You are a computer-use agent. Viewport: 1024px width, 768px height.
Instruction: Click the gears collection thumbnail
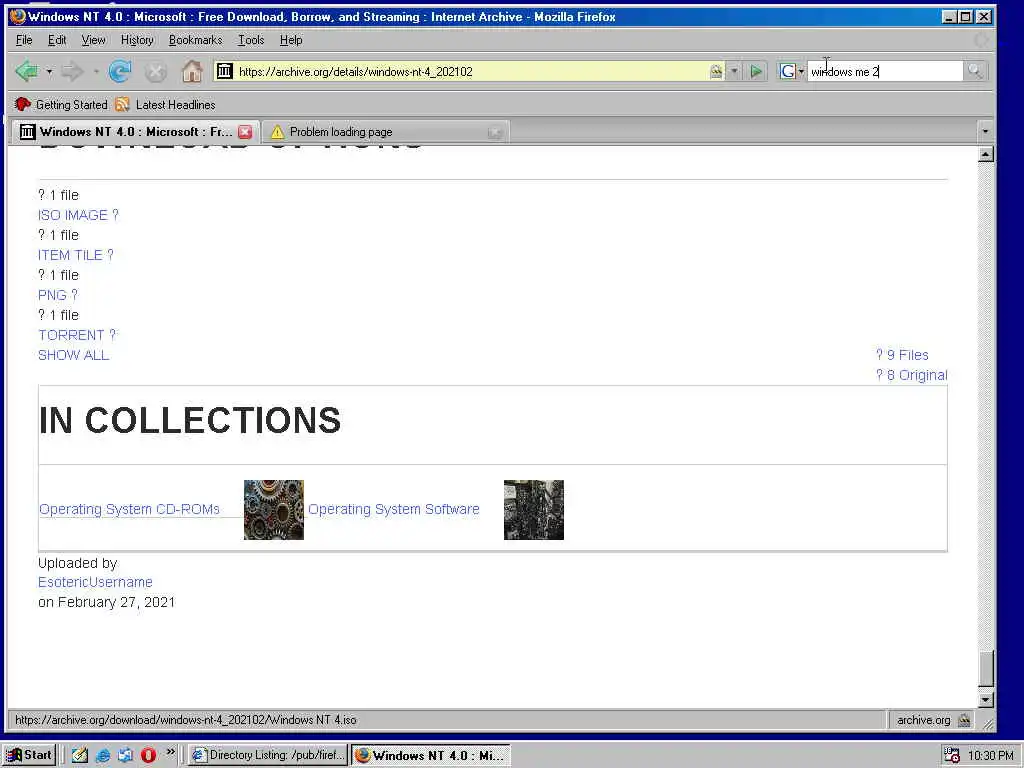tap(274, 510)
